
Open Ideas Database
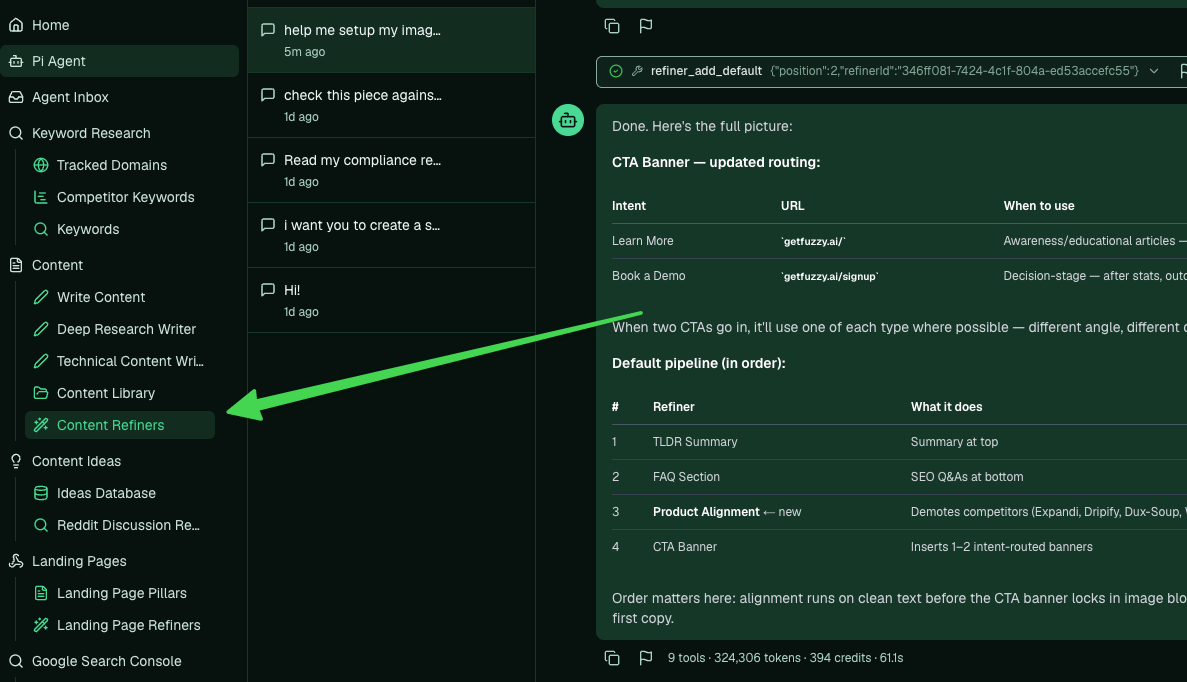coord(106,493)
